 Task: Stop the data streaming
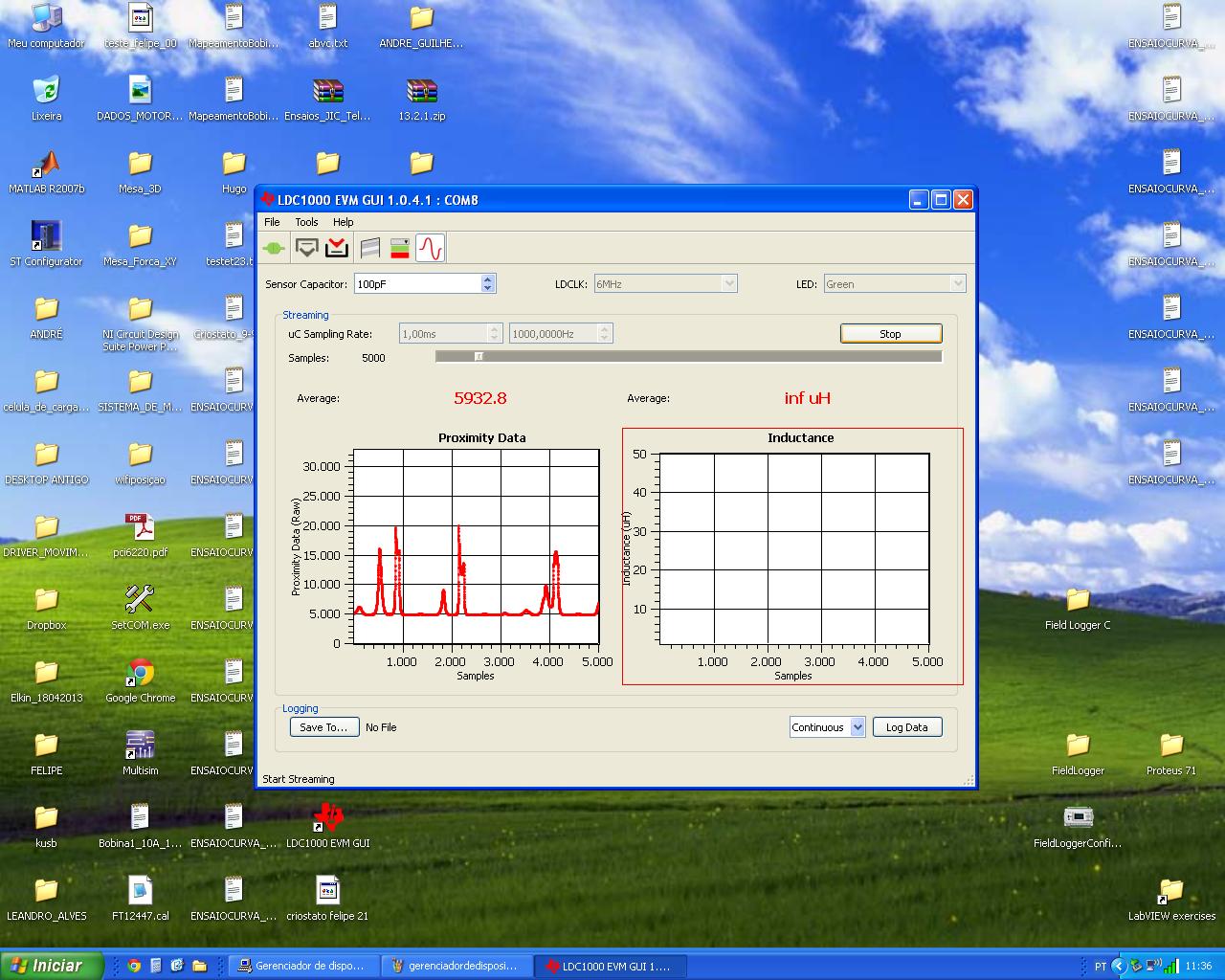pyautogui.click(x=891, y=333)
